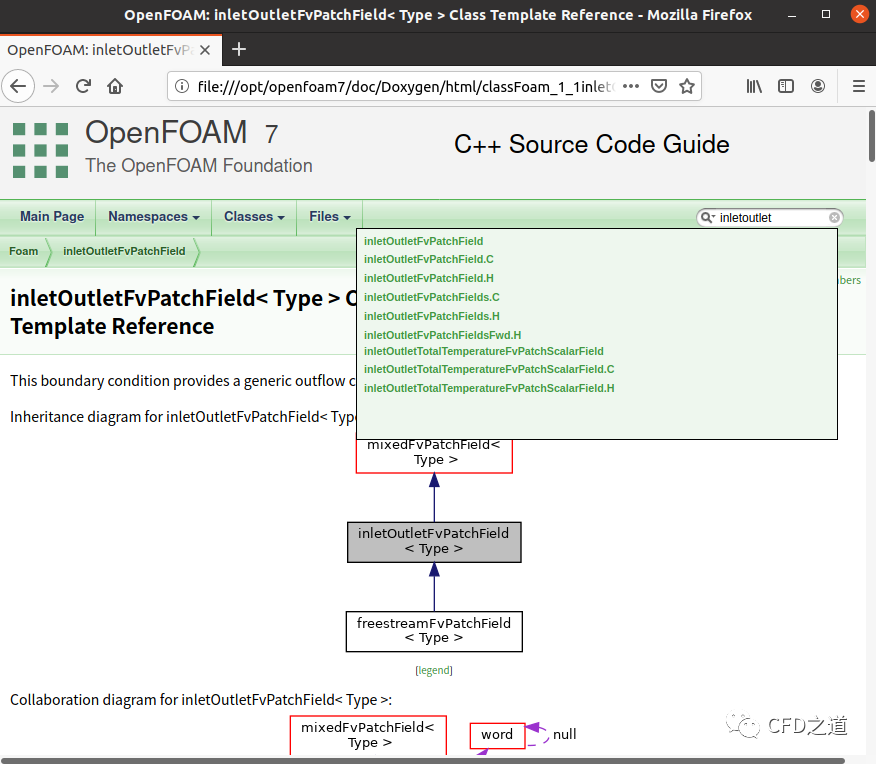Click the inletoutlet search input field
Viewport: 876px width, 764px height.
pos(770,217)
